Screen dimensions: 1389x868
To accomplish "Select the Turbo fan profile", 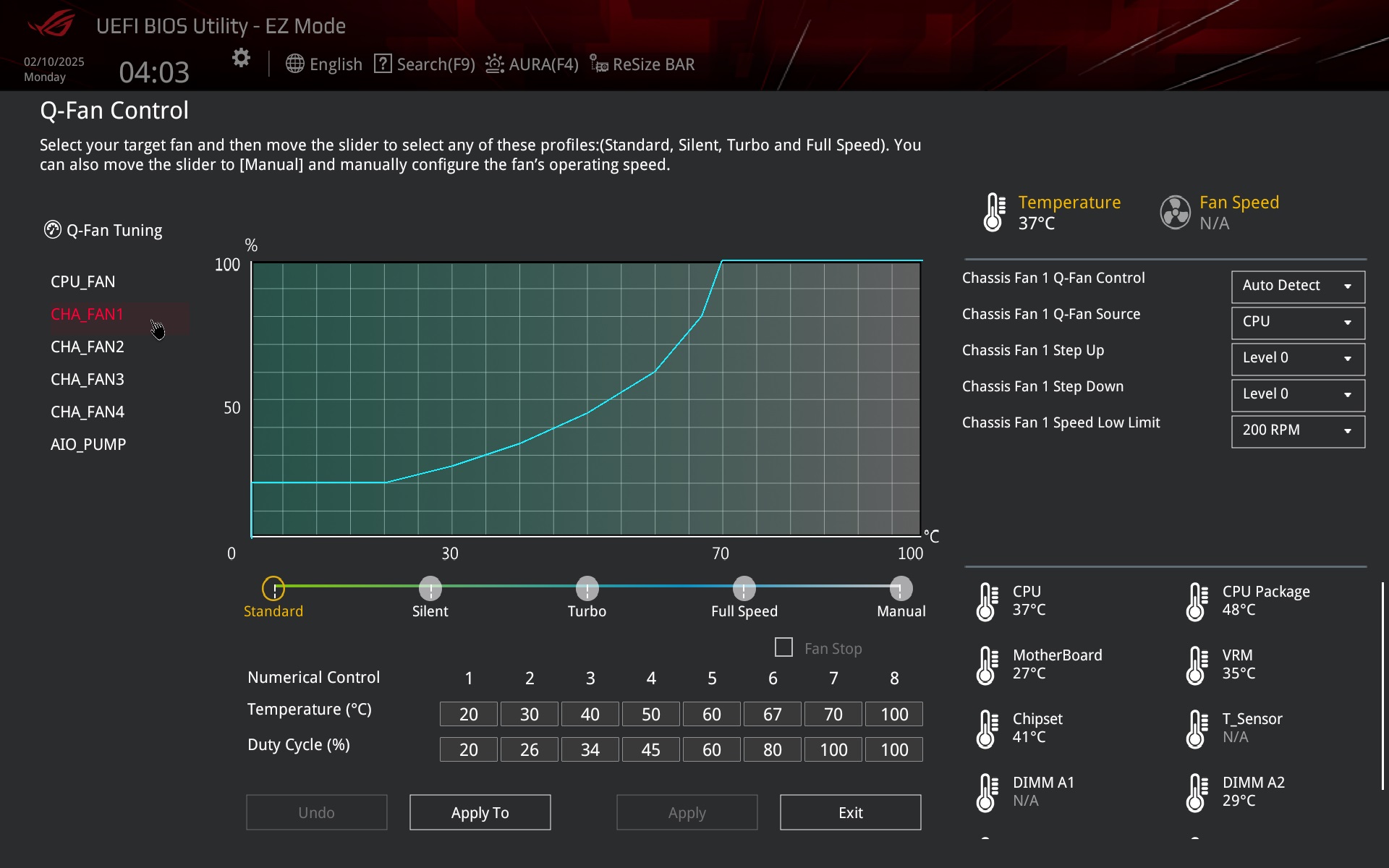I will click(587, 588).
